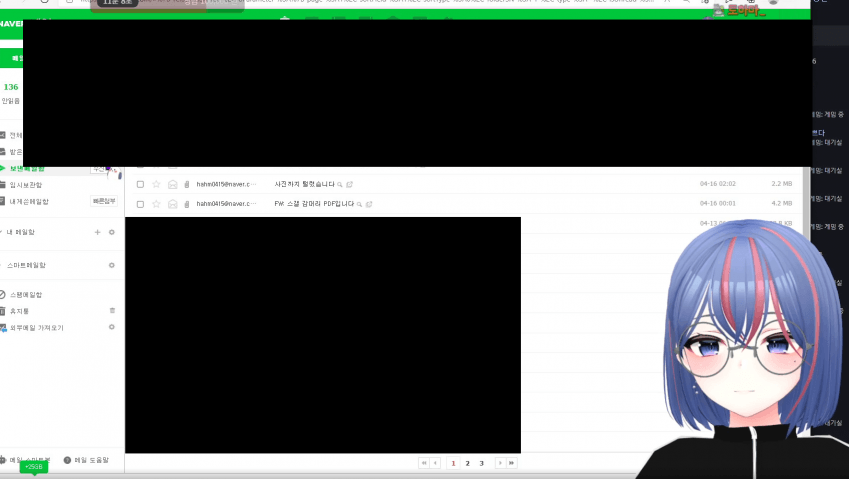Click the attachment clip icon on the 'FW: 스캘 감머리 PDF' row
The height and width of the screenshot is (479, 849).
(187, 204)
